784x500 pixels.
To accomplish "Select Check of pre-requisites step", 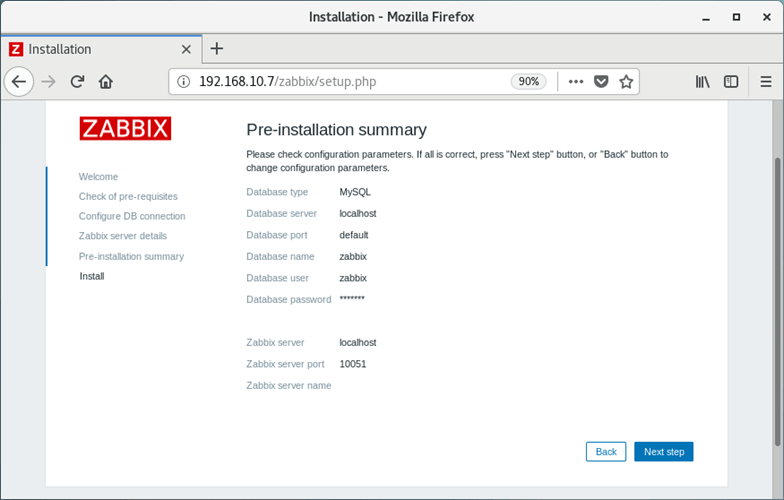I will point(128,196).
